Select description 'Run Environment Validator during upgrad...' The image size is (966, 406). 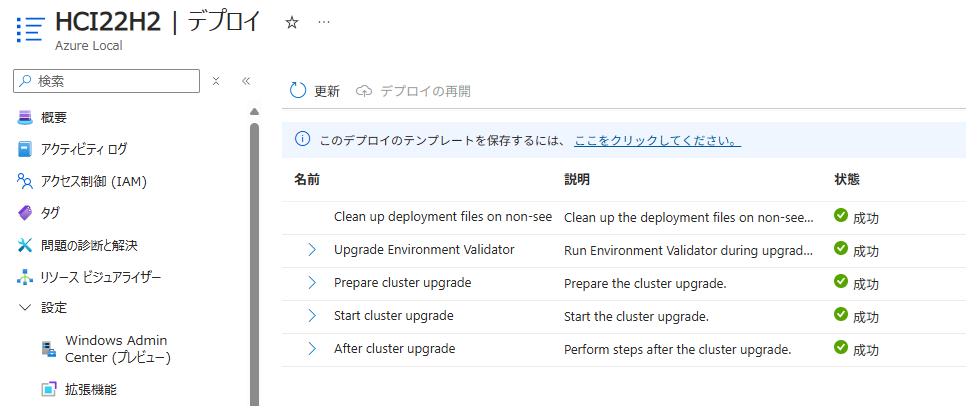coord(688,251)
